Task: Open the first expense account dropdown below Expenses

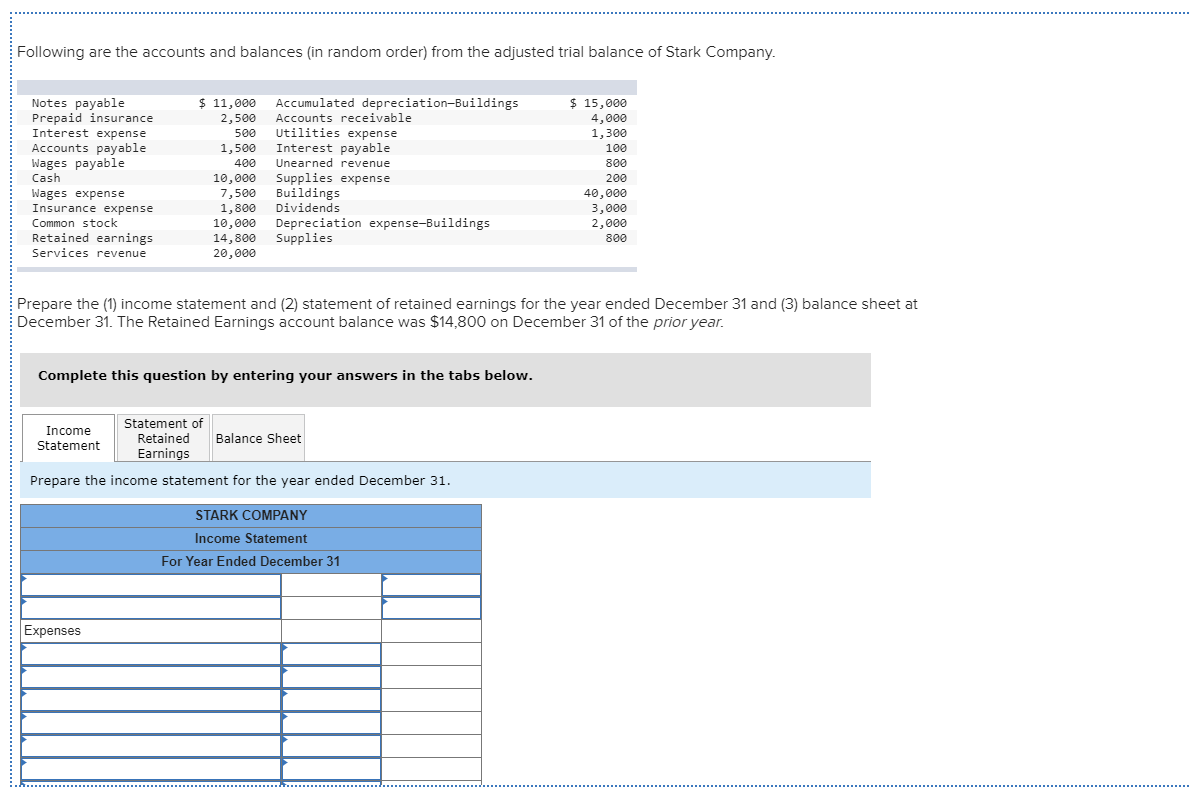Action: tap(150, 653)
